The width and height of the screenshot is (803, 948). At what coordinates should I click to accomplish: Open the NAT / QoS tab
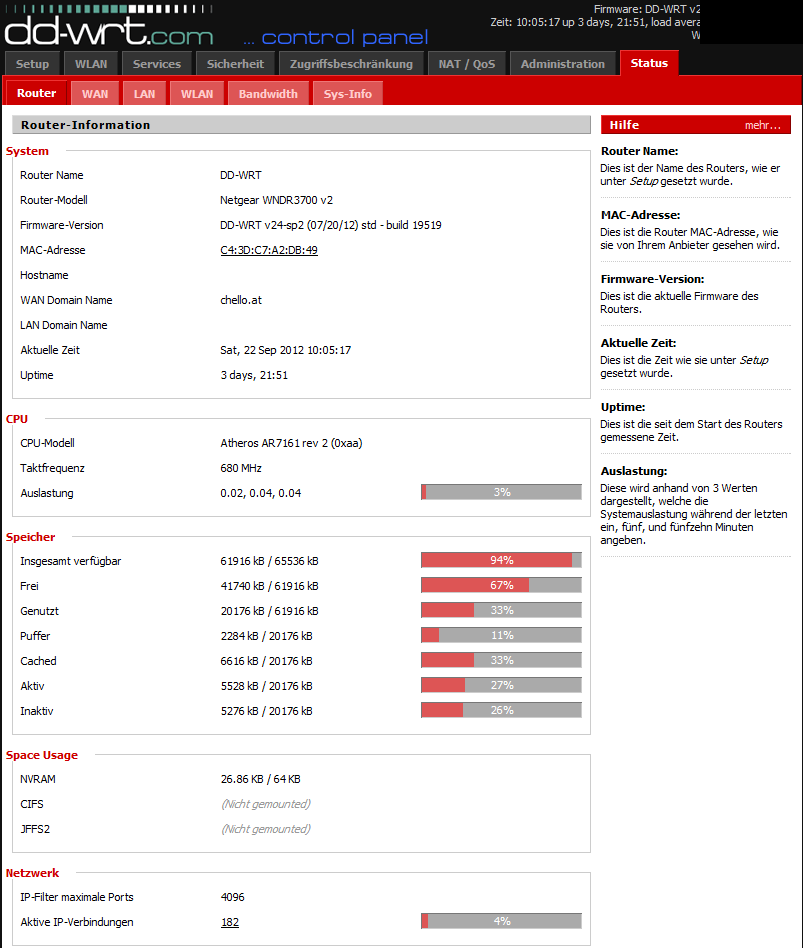(467, 63)
